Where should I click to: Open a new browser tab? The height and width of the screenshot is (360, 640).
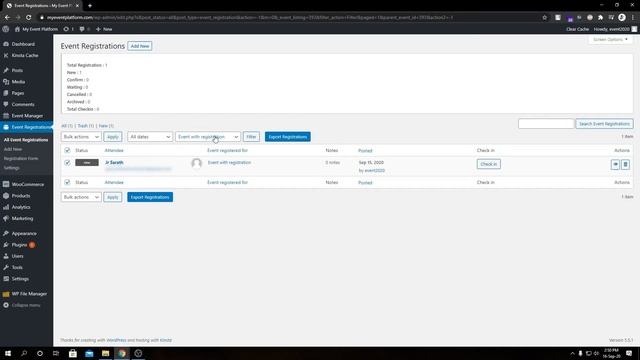[90, 6]
